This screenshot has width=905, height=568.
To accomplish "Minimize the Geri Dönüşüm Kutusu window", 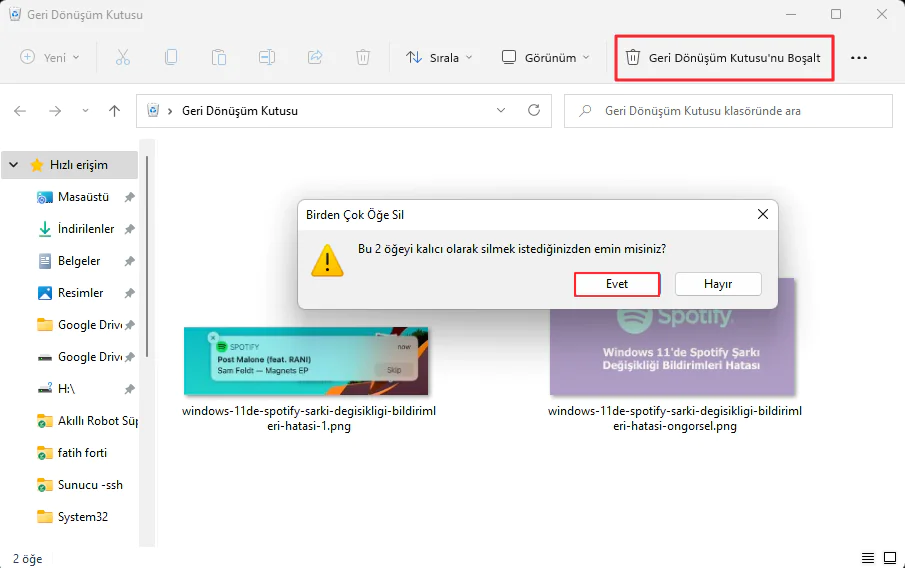I will coord(791,14).
